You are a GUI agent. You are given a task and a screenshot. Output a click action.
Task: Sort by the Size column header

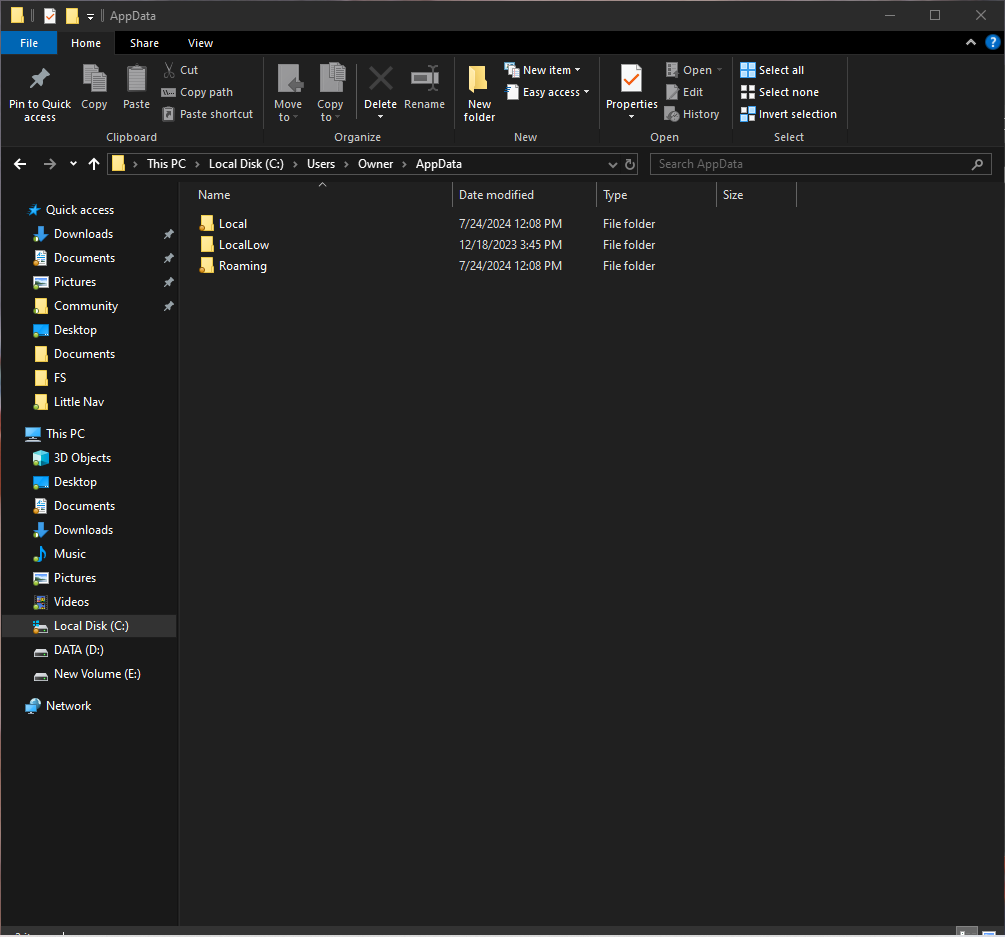coord(756,195)
